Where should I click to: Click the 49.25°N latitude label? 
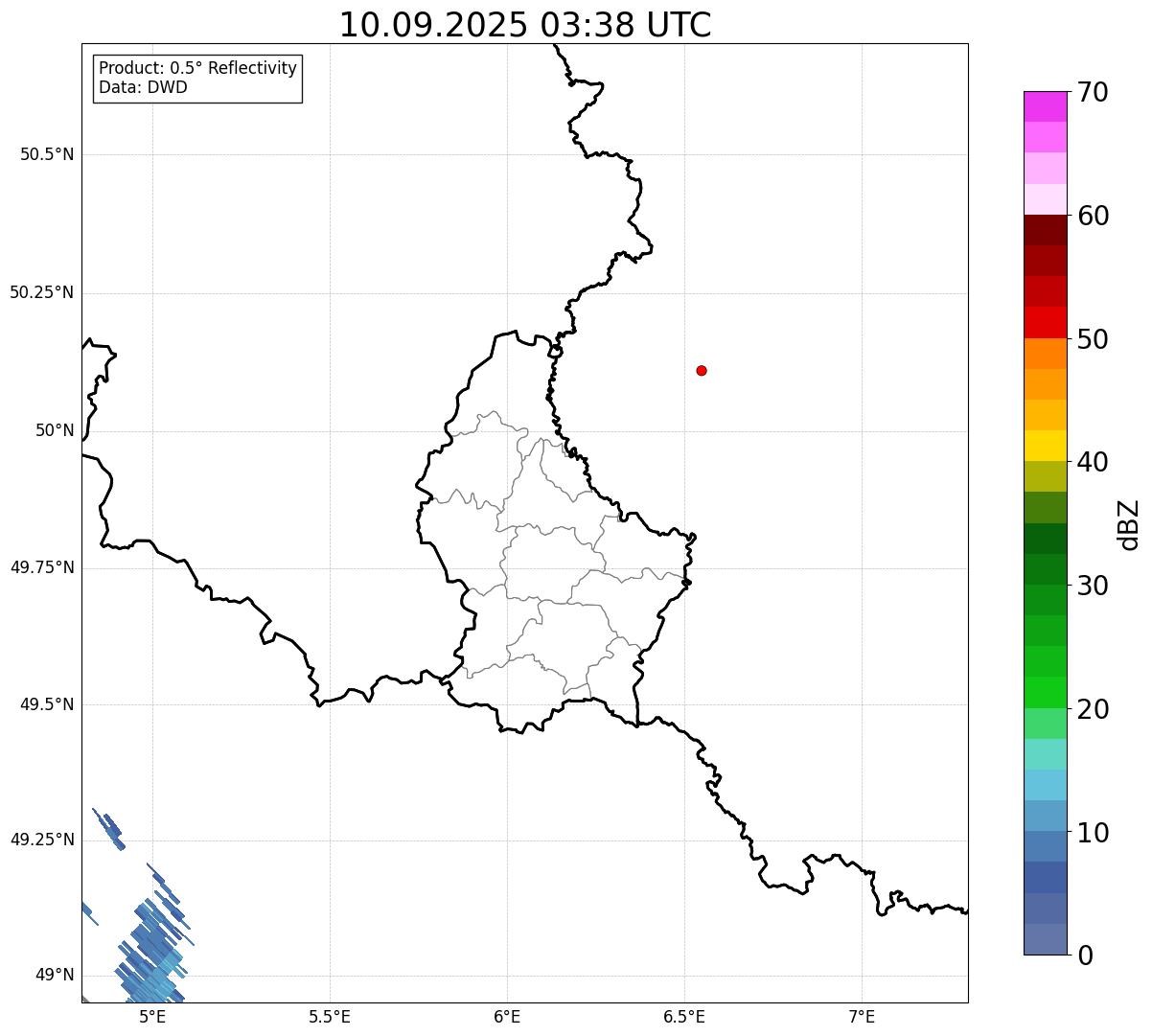pyautogui.click(x=41, y=840)
